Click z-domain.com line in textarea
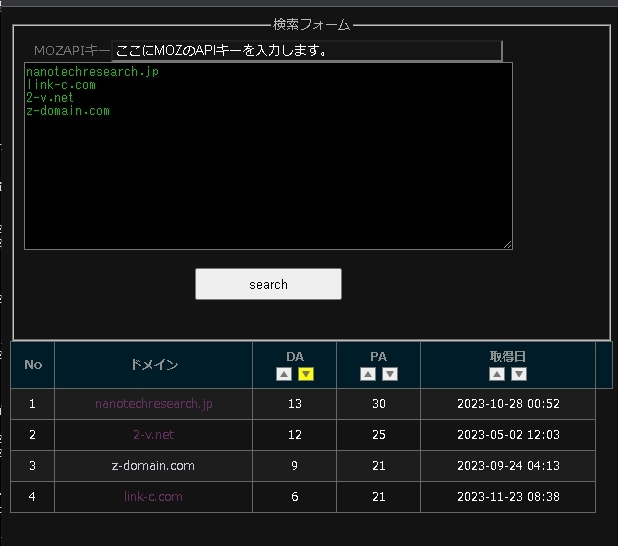 coord(68,111)
